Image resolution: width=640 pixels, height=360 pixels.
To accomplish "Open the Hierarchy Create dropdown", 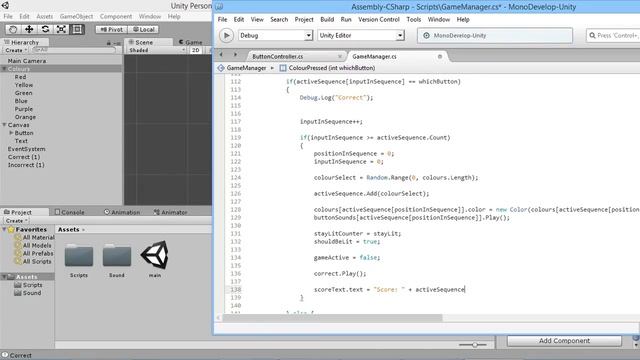I will point(16,50).
